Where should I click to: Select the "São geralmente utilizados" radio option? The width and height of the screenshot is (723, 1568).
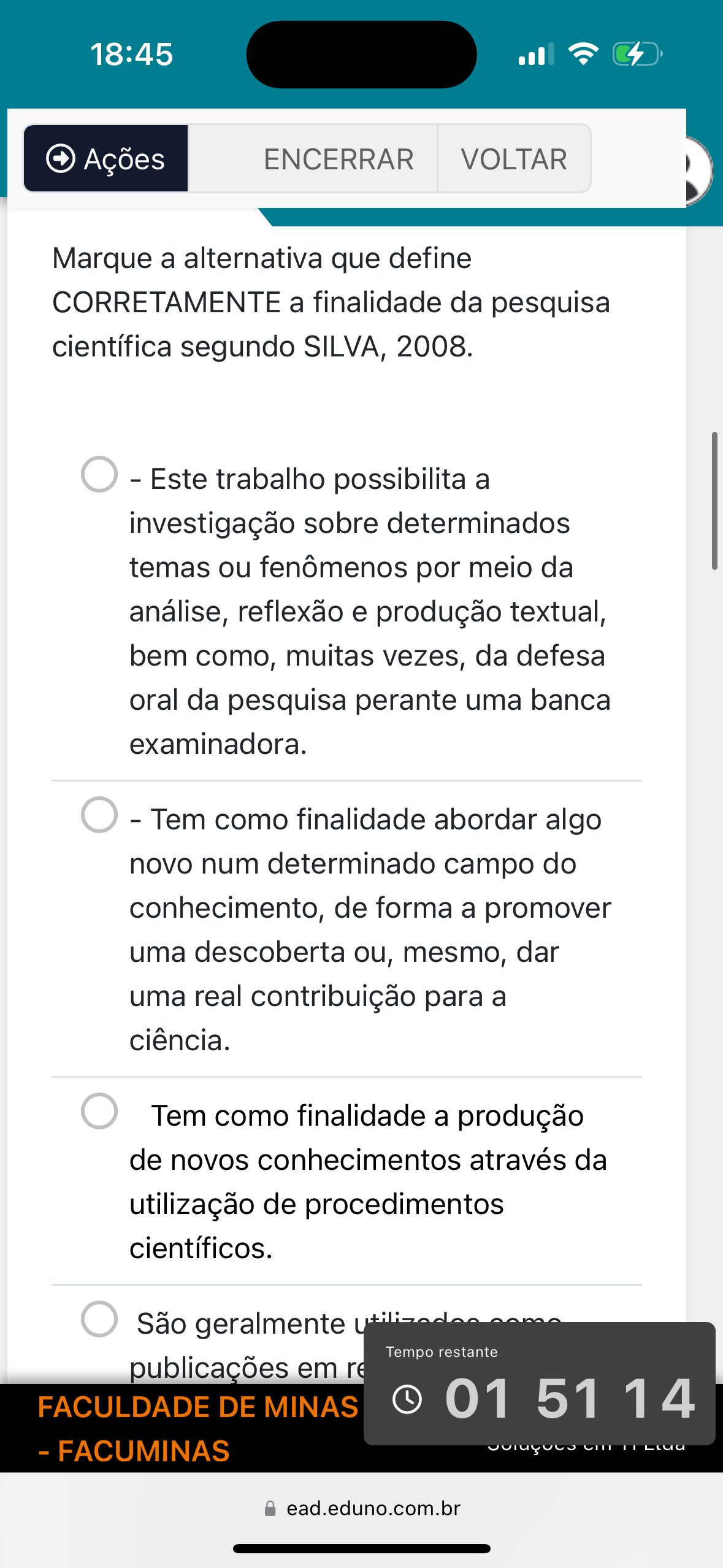(x=99, y=1319)
